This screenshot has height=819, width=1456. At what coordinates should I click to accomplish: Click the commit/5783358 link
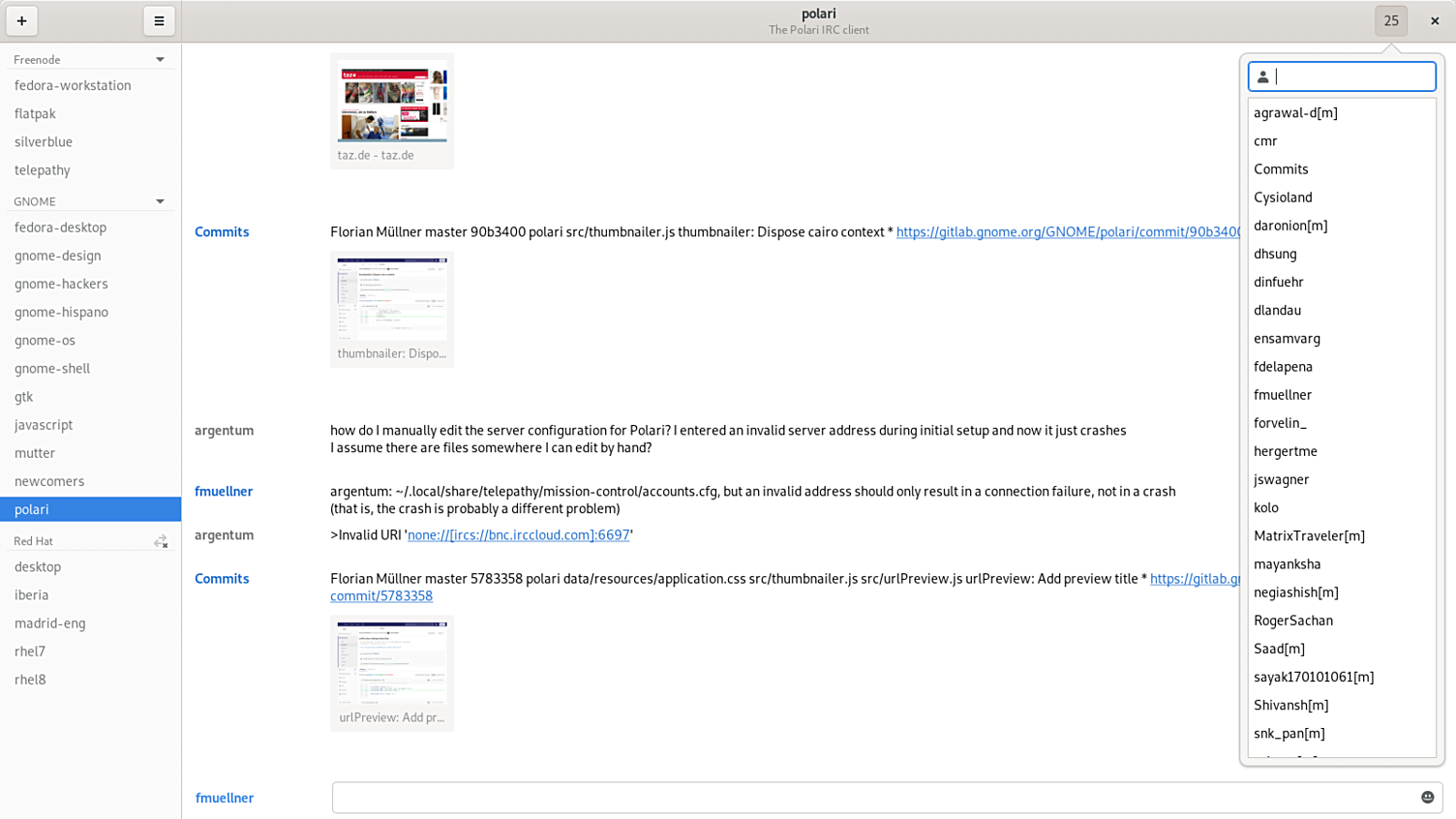pyautogui.click(x=381, y=596)
